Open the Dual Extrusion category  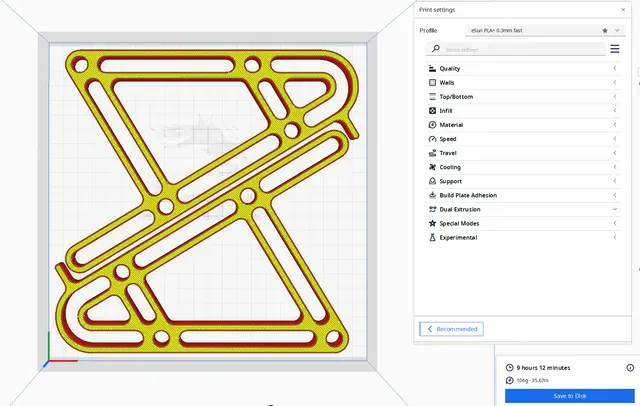tap(522, 209)
